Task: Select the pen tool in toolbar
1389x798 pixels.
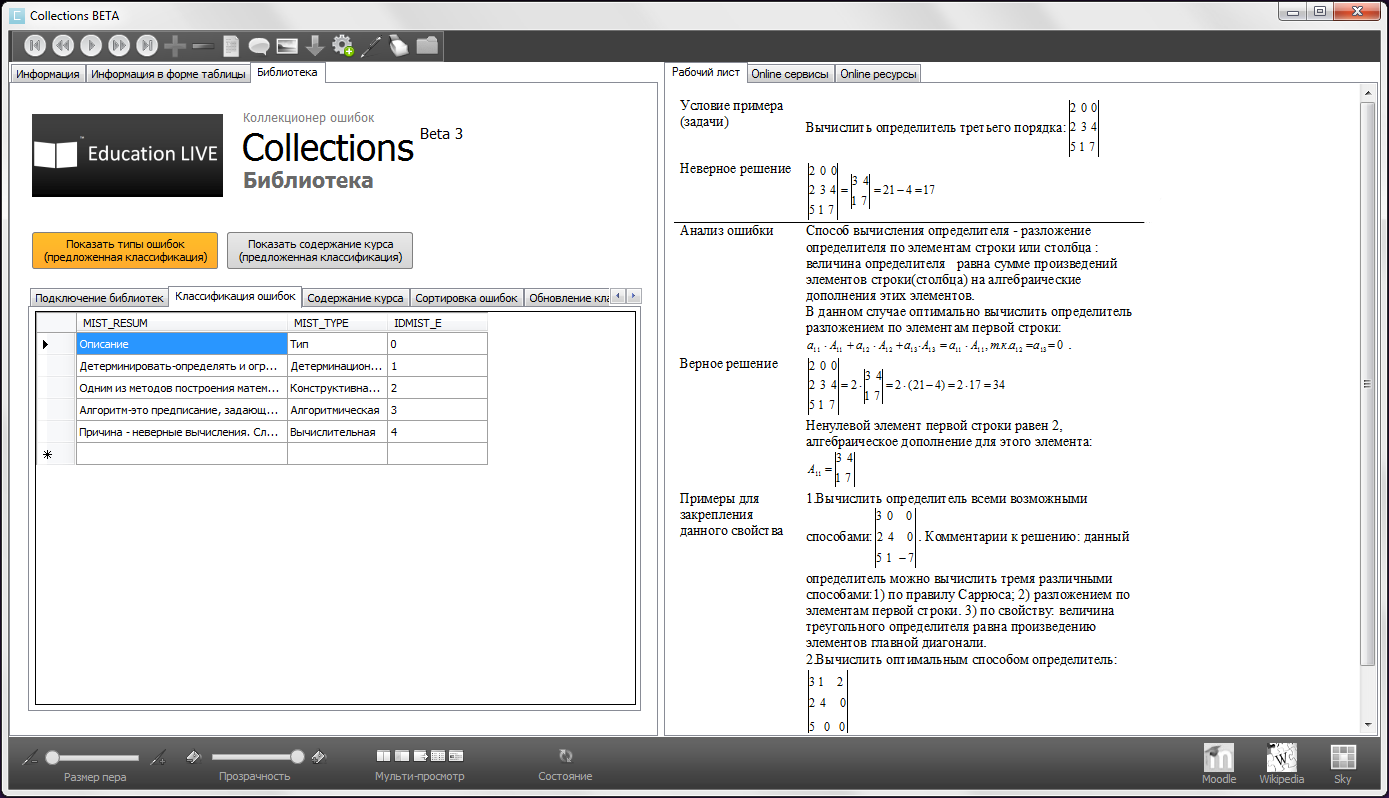Action: [371, 45]
